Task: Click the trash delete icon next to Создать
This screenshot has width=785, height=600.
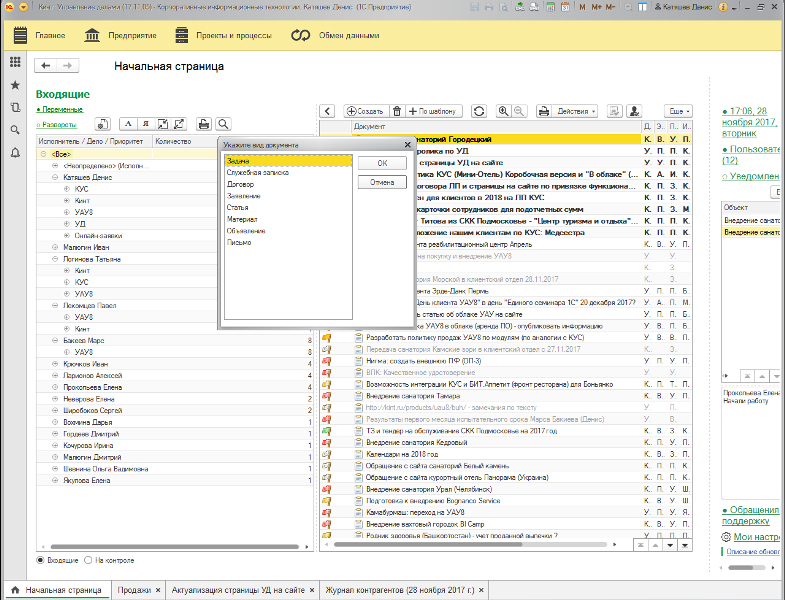Action: (397, 111)
